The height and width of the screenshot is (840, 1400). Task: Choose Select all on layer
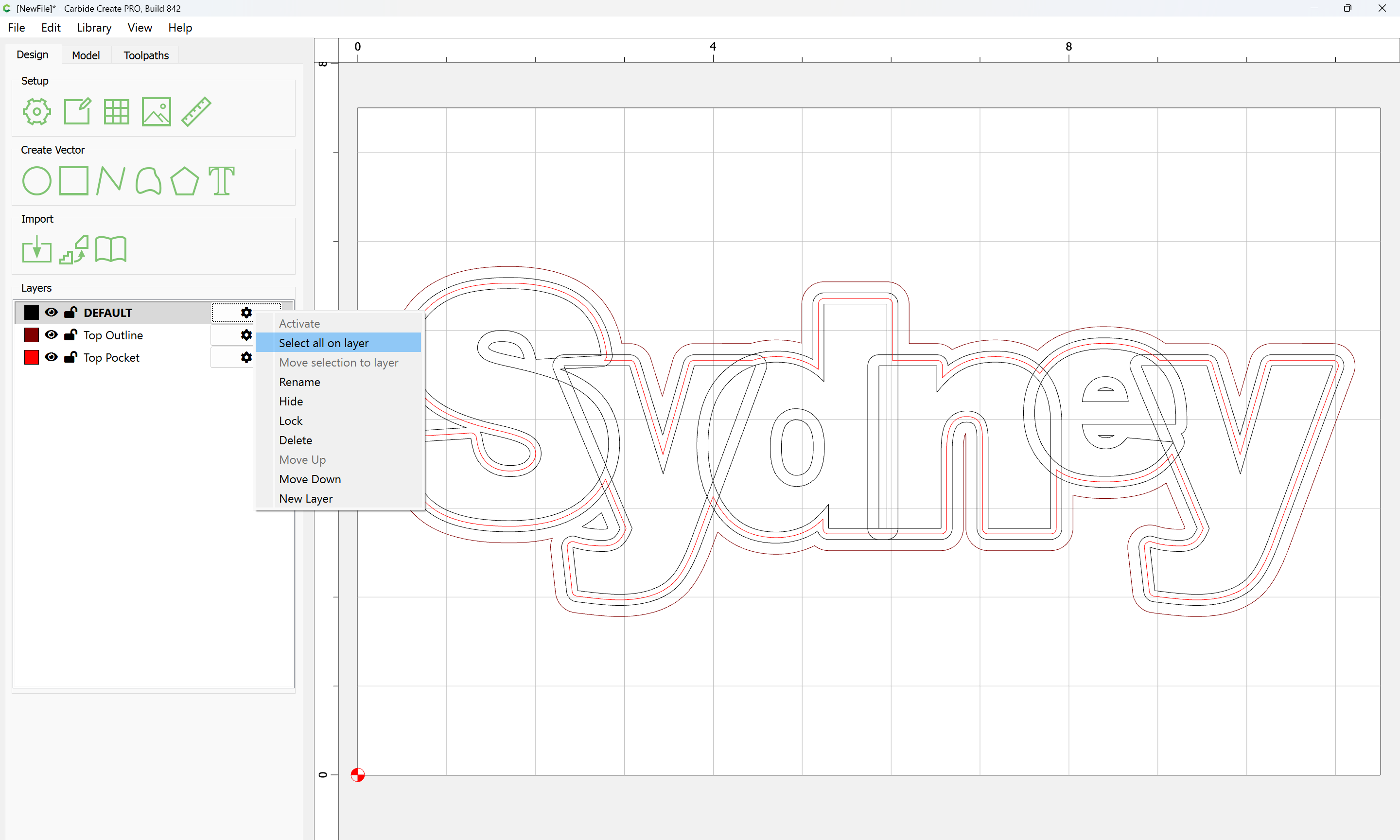pyautogui.click(x=324, y=343)
